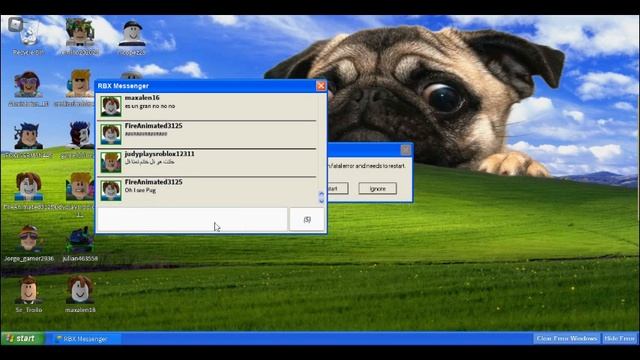Click the error dialog's grayed close button

coord(405,150)
